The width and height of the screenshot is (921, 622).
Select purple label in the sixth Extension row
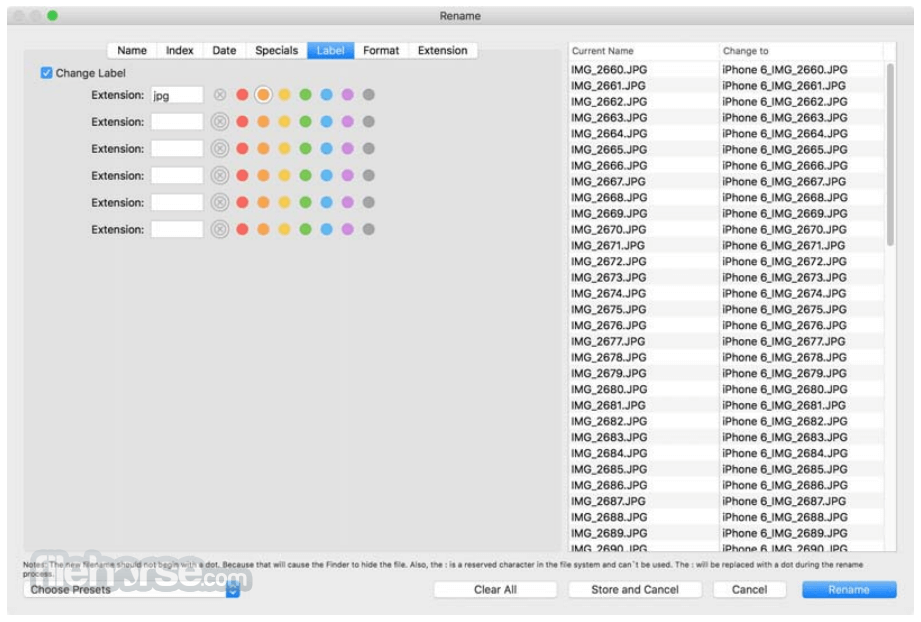tap(348, 229)
